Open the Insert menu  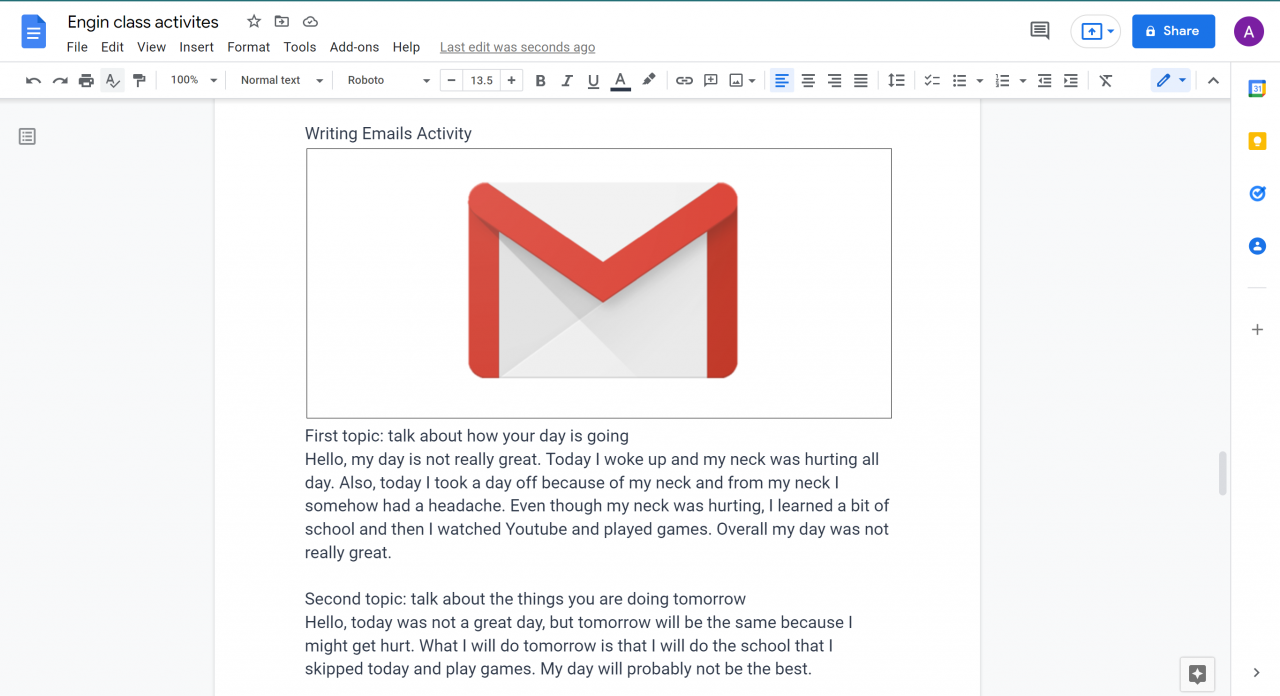click(x=196, y=47)
